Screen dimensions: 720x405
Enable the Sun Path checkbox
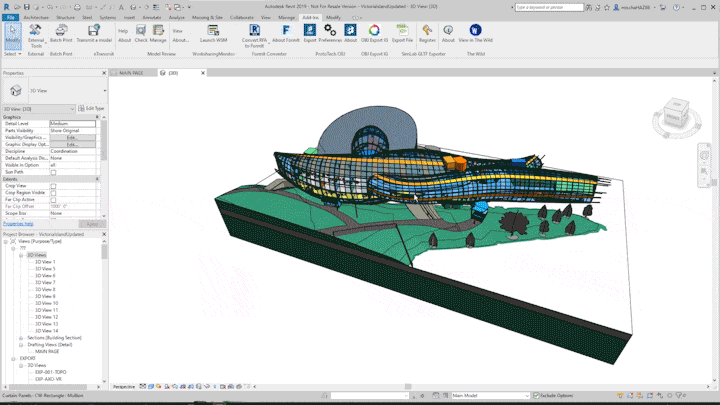tap(54, 172)
